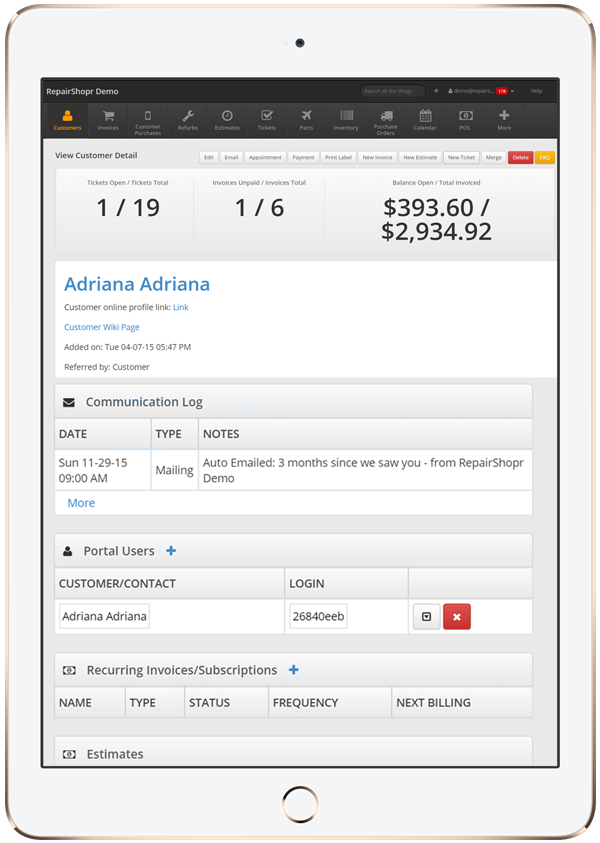Create a New Ticket
The width and height of the screenshot is (600, 843).
[461, 158]
